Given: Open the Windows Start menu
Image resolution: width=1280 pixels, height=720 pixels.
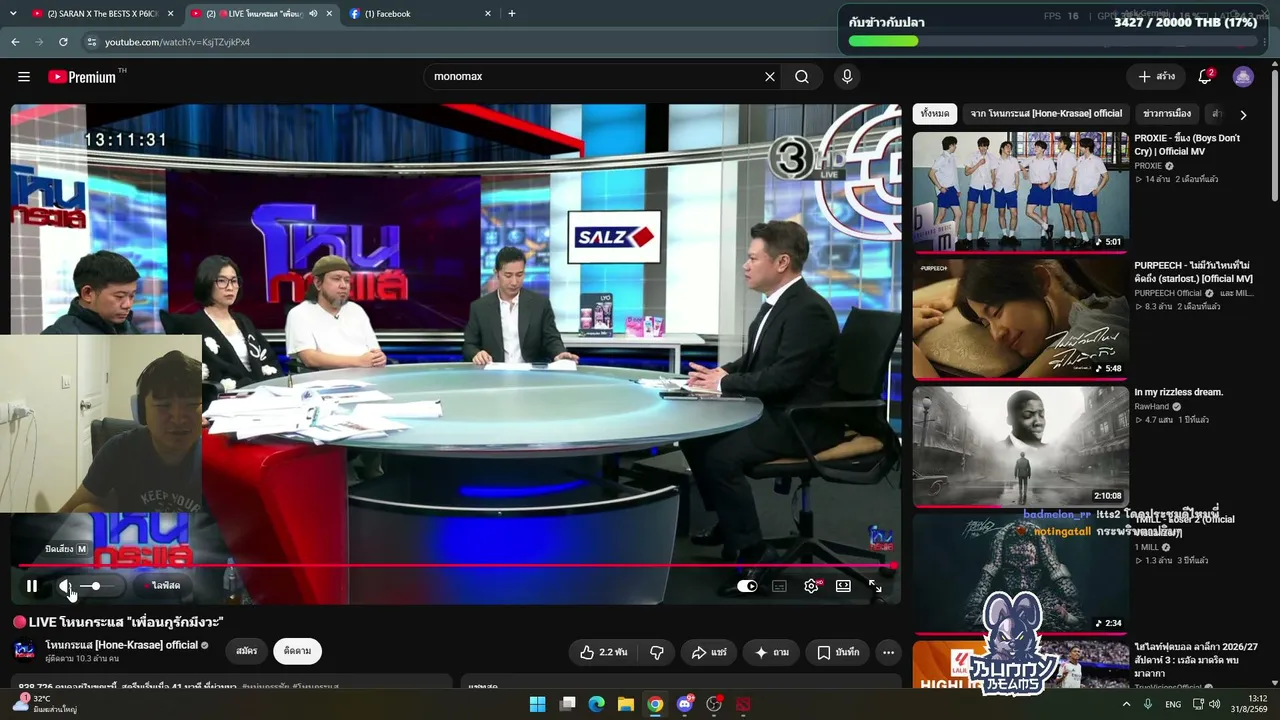Looking at the screenshot, I should 538,704.
